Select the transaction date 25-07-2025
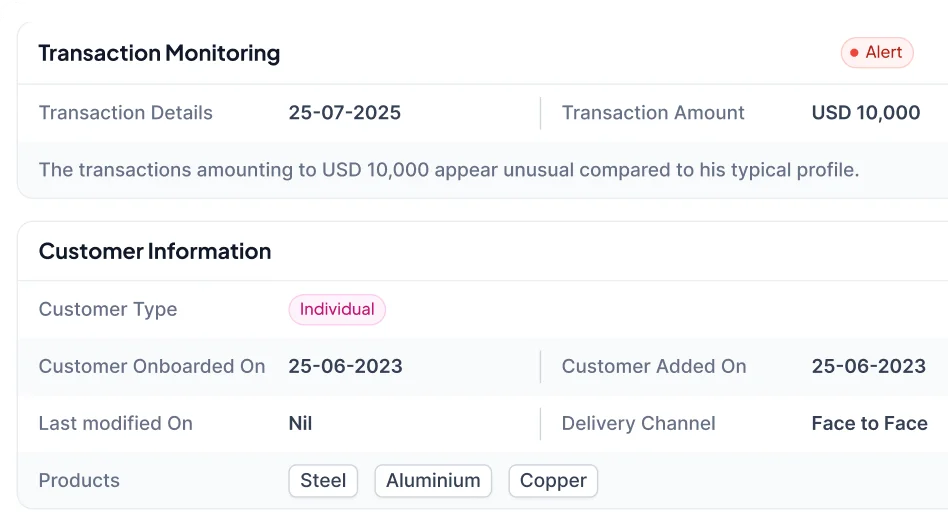The width and height of the screenshot is (948, 524). point(345,113)
